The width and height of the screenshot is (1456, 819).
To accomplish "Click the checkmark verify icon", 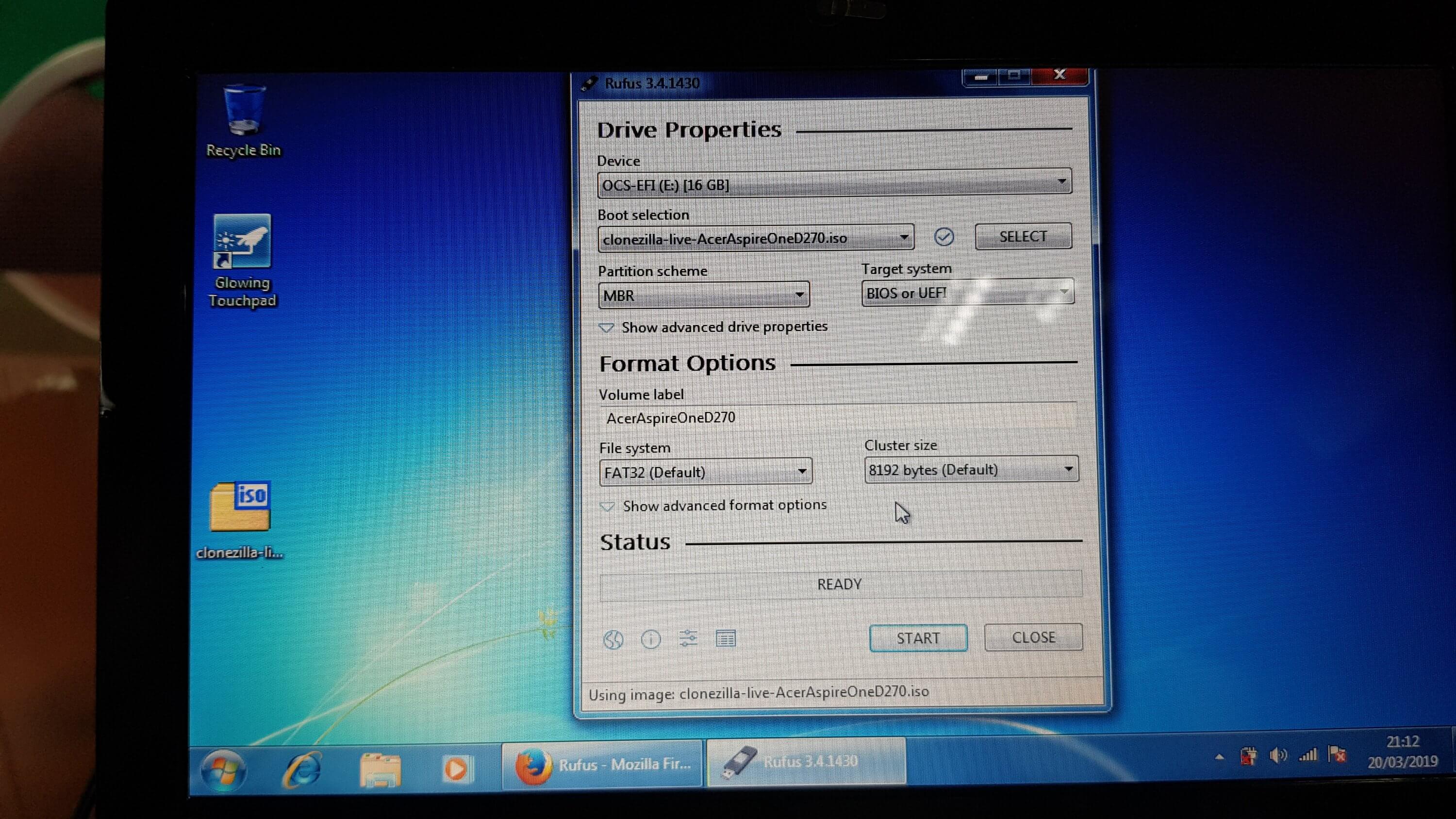I will 941,237.
